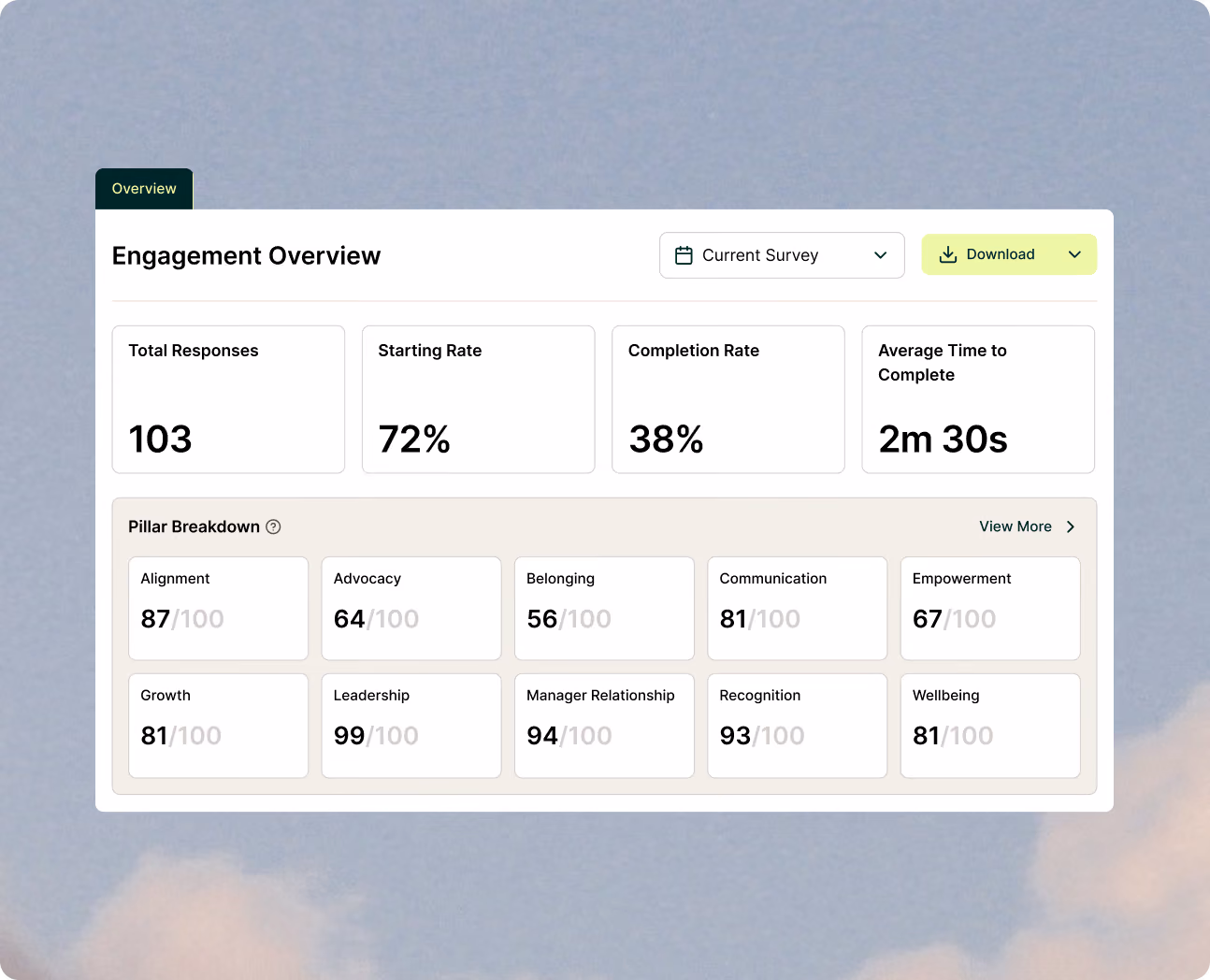
Task: Select the Completion Rate card
Action: click(728, 399)
